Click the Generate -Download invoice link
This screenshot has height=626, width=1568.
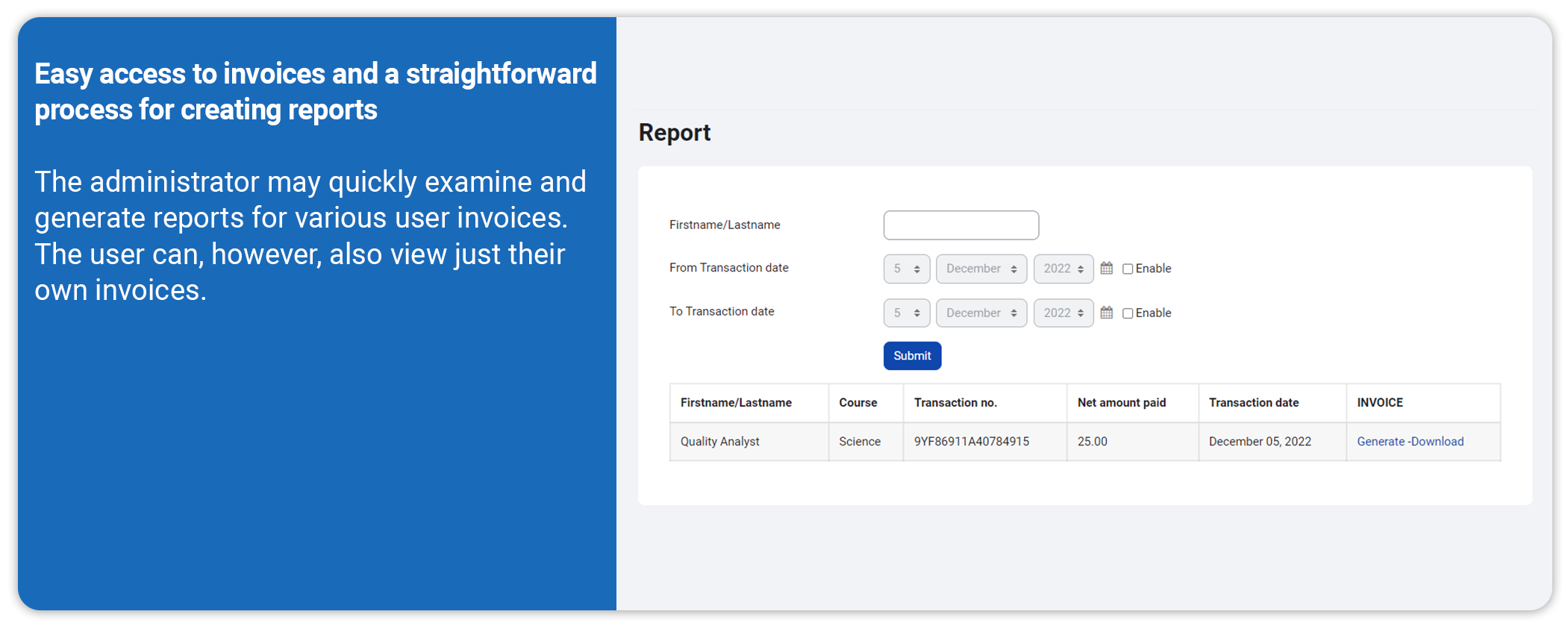coord(1410,442)
